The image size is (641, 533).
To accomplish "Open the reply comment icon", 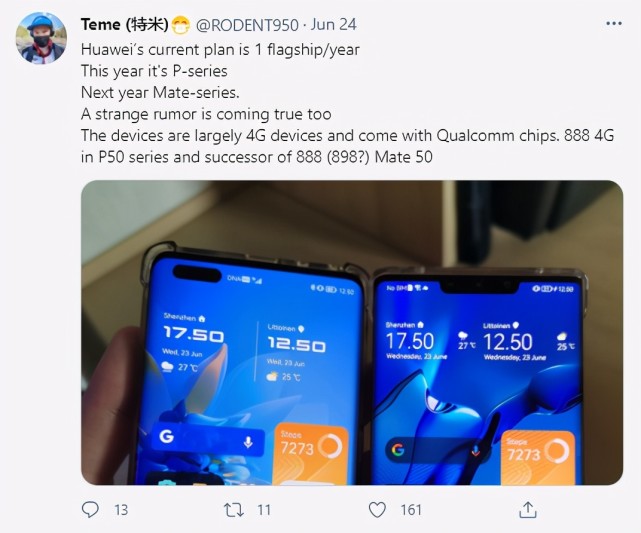I will (90, 510).
